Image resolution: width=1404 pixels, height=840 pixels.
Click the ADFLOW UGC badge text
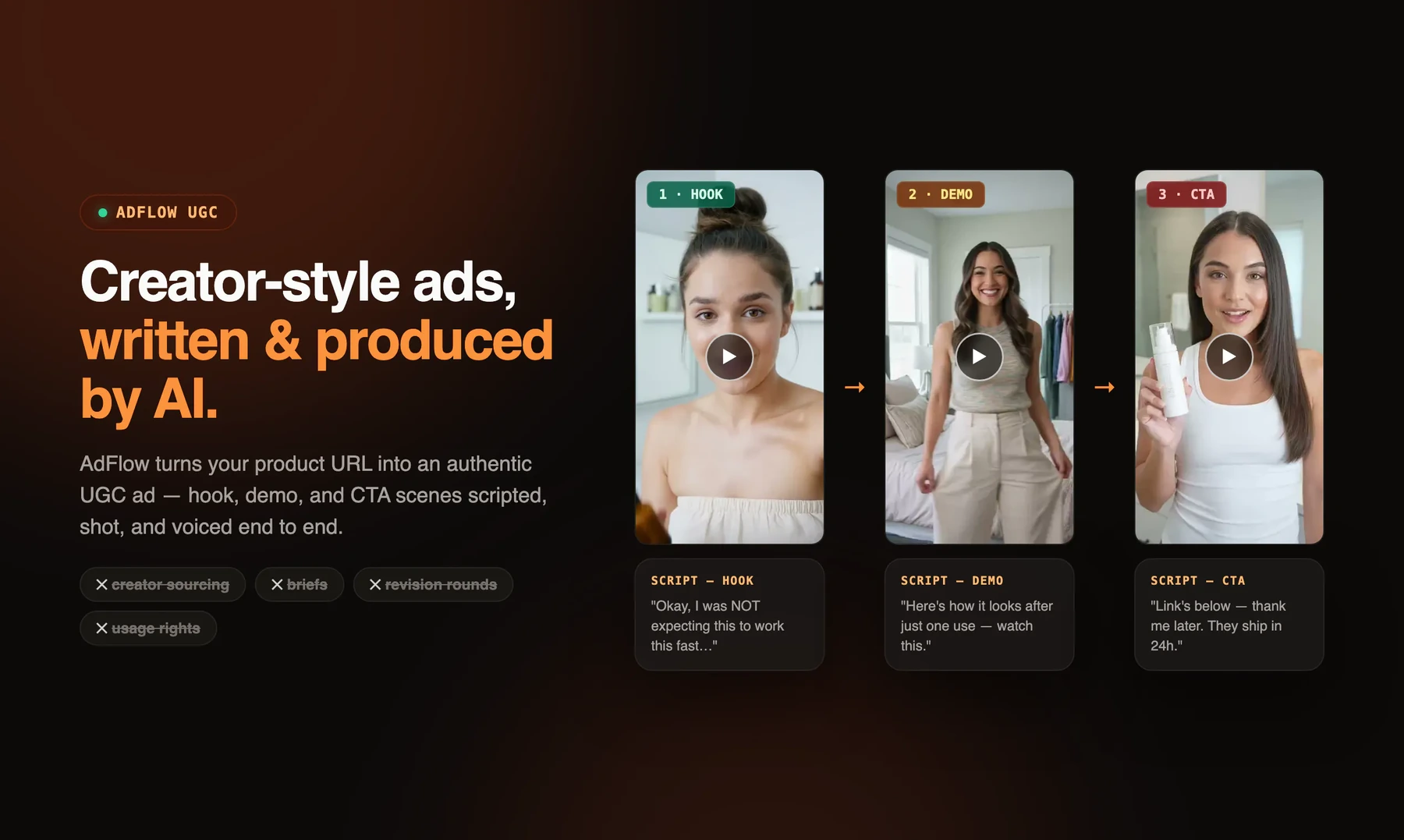tap(167, 212)
